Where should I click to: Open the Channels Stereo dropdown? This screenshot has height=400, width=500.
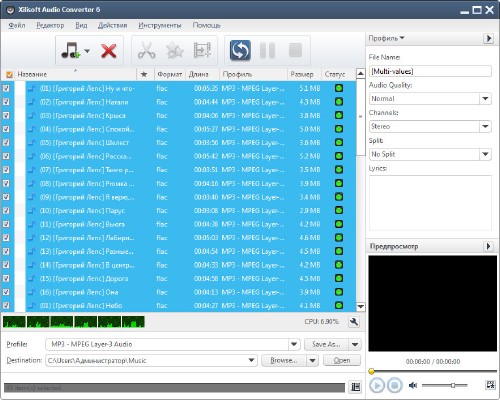point(485,126)
